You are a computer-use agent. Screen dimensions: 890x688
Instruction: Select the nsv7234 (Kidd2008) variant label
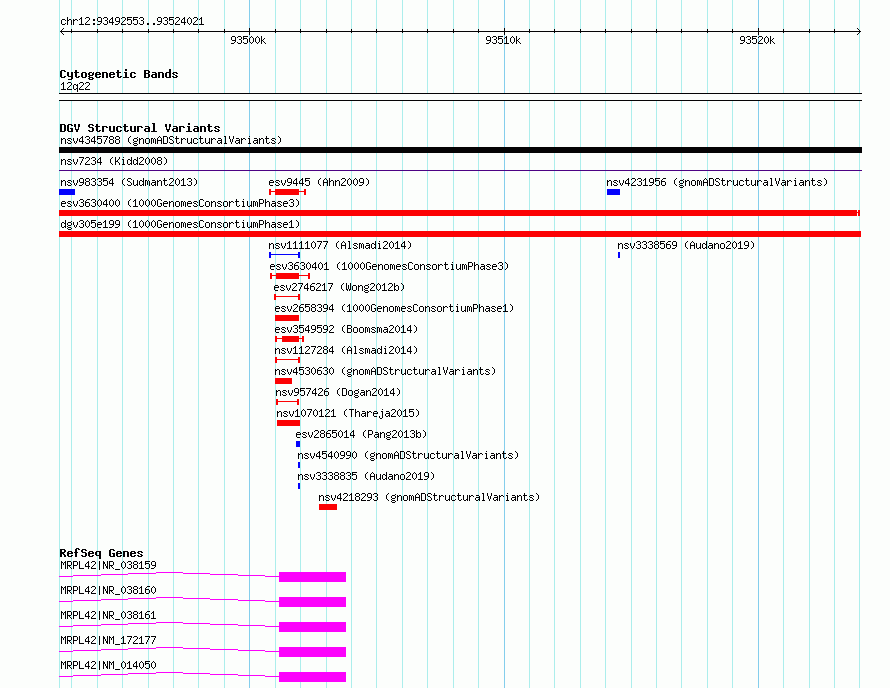point(114,161)
